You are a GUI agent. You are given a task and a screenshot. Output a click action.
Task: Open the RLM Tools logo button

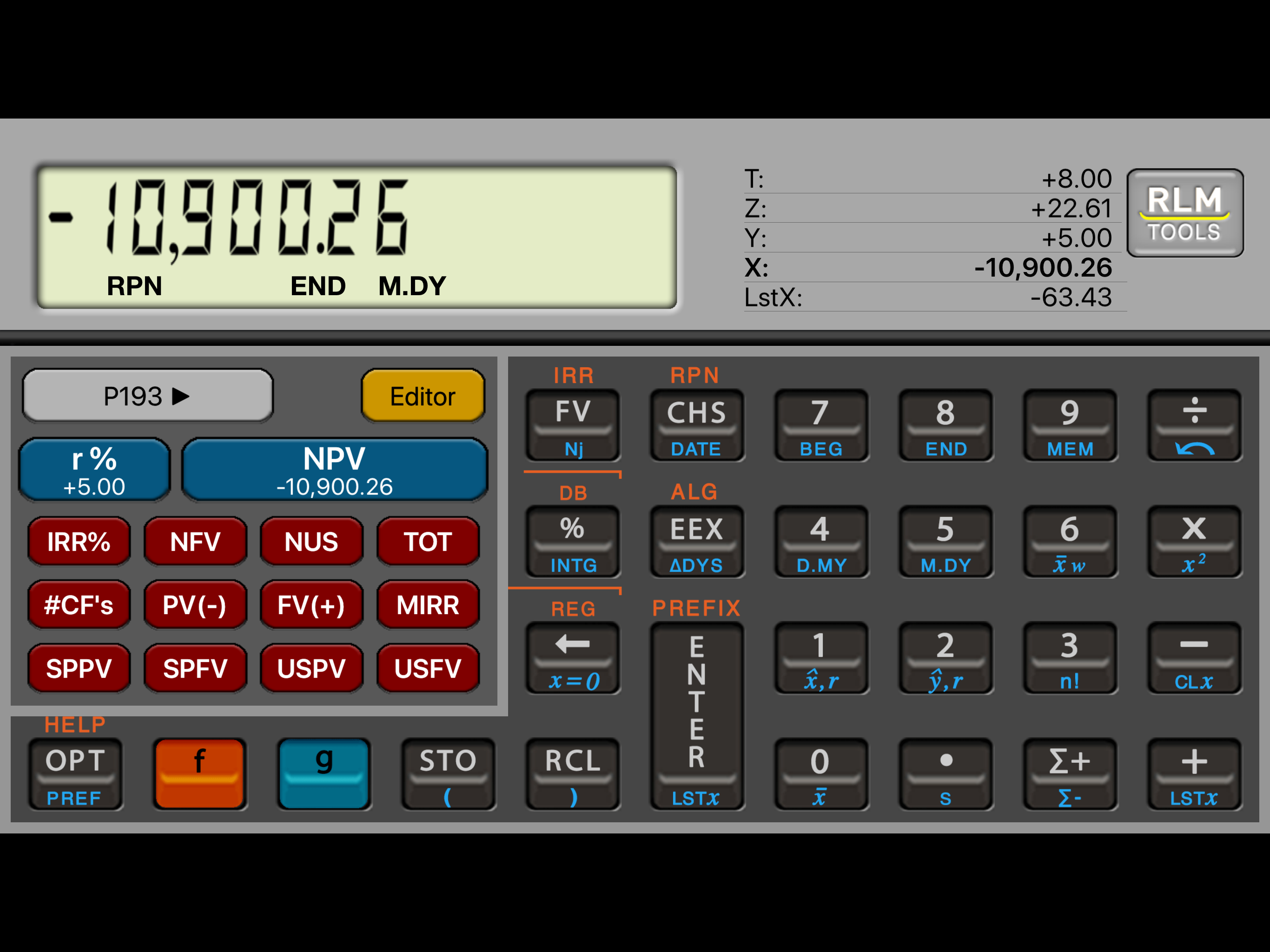[1184, 213]
